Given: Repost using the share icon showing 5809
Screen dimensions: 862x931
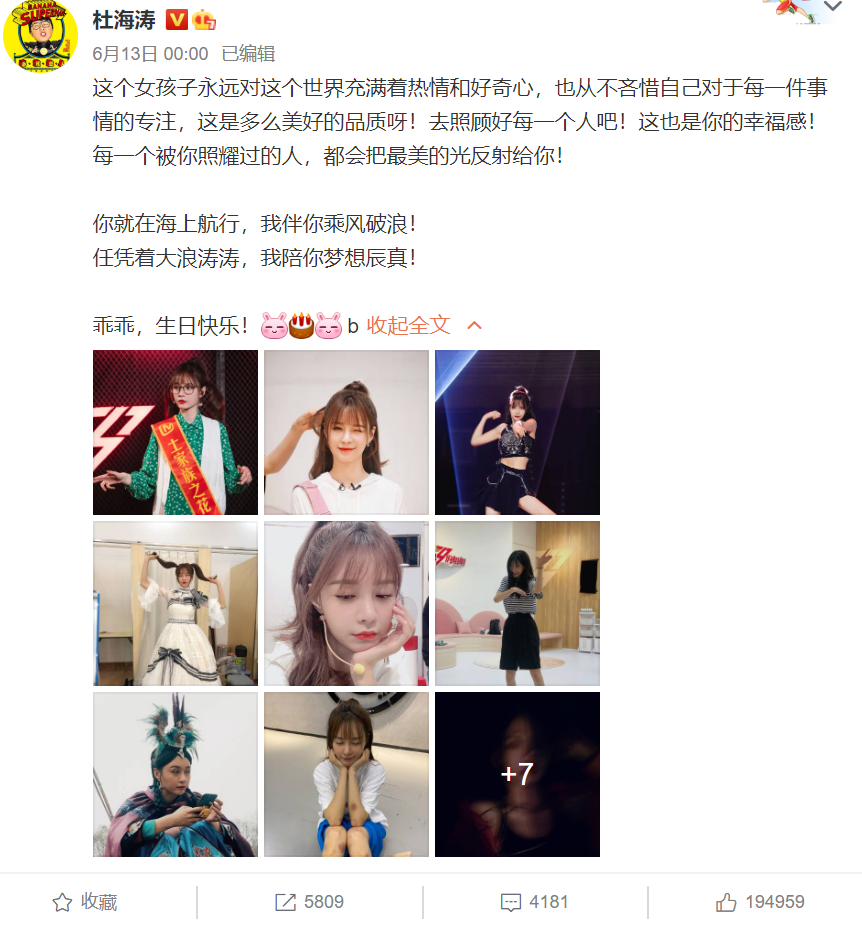Looking at the screenshot, I should (x=286, y=902).
